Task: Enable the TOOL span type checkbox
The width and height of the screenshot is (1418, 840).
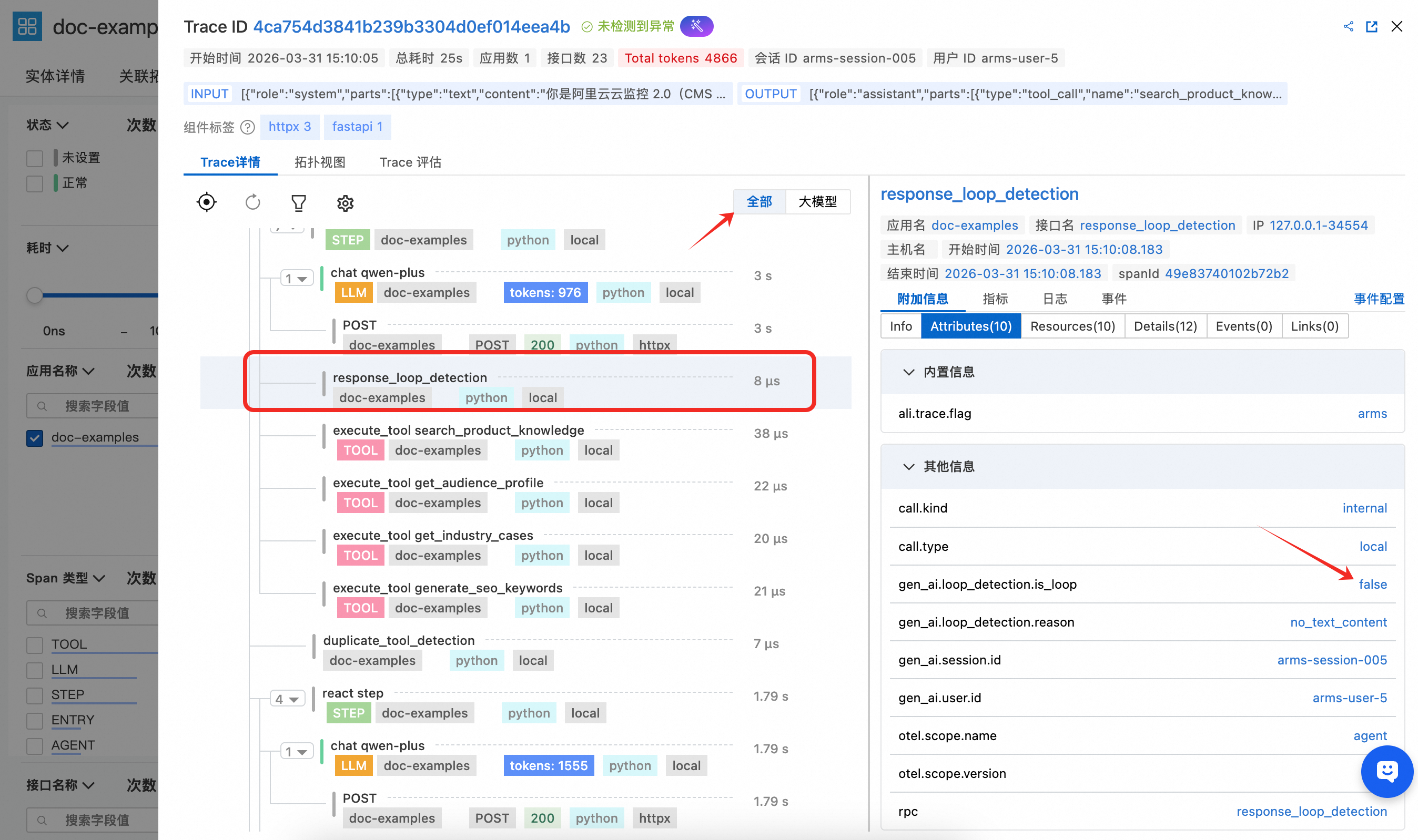Action: pyautogui.click(x=35, y=644)
